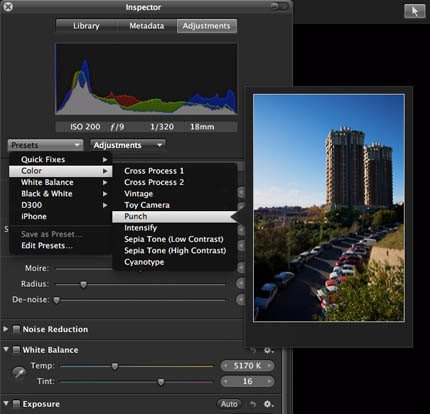Click the Moire slider track
Screen dimensions: 430x414
point(83,268)
